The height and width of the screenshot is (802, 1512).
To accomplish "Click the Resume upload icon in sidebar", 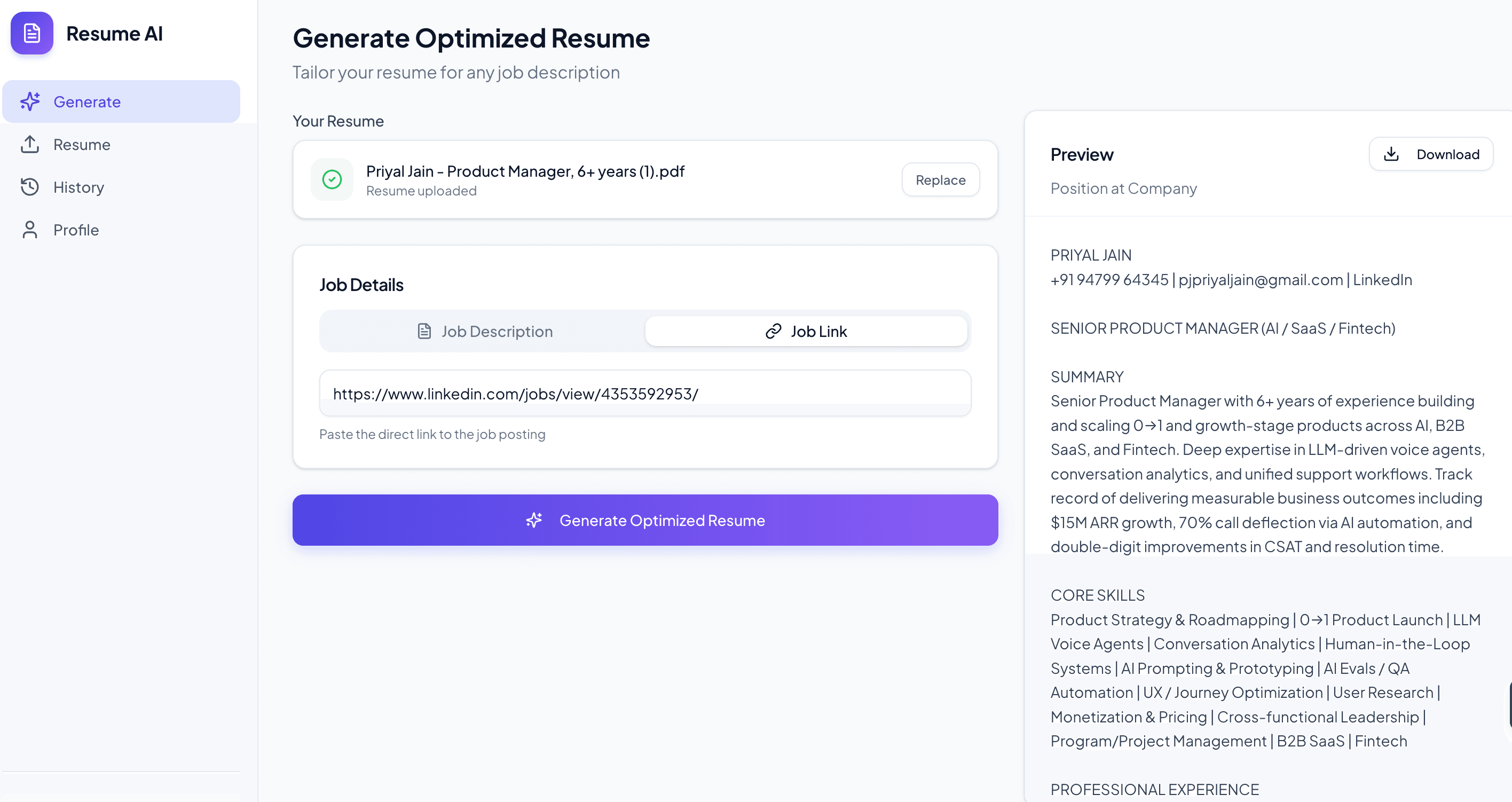I will (30, 144).
